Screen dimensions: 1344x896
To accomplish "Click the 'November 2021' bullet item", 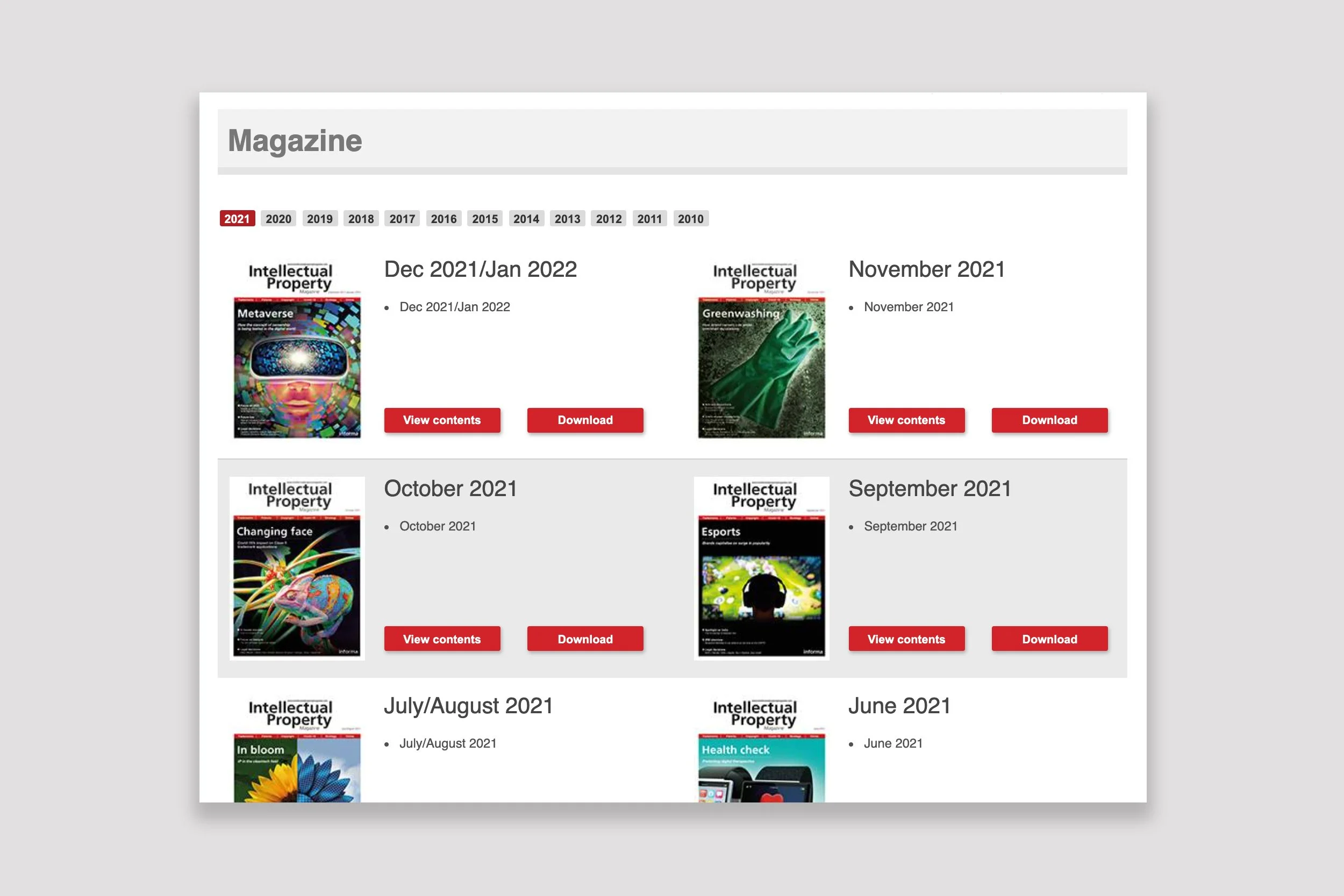I will 909,307.
